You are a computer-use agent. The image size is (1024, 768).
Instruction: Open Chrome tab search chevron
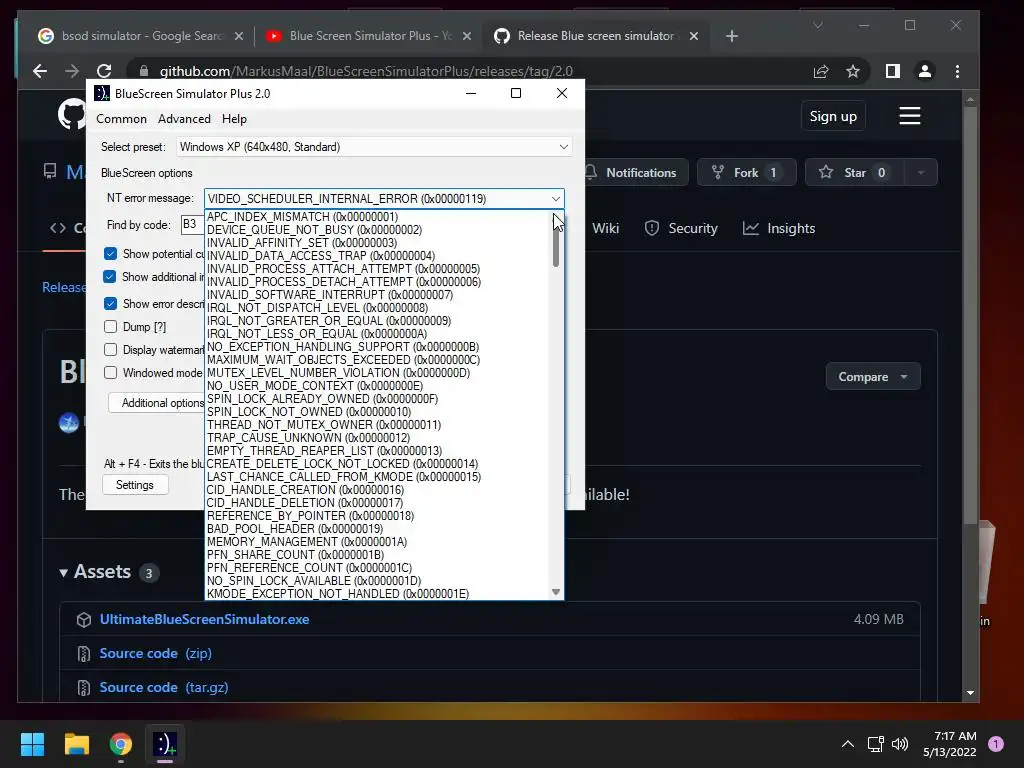tap(818, 25)
